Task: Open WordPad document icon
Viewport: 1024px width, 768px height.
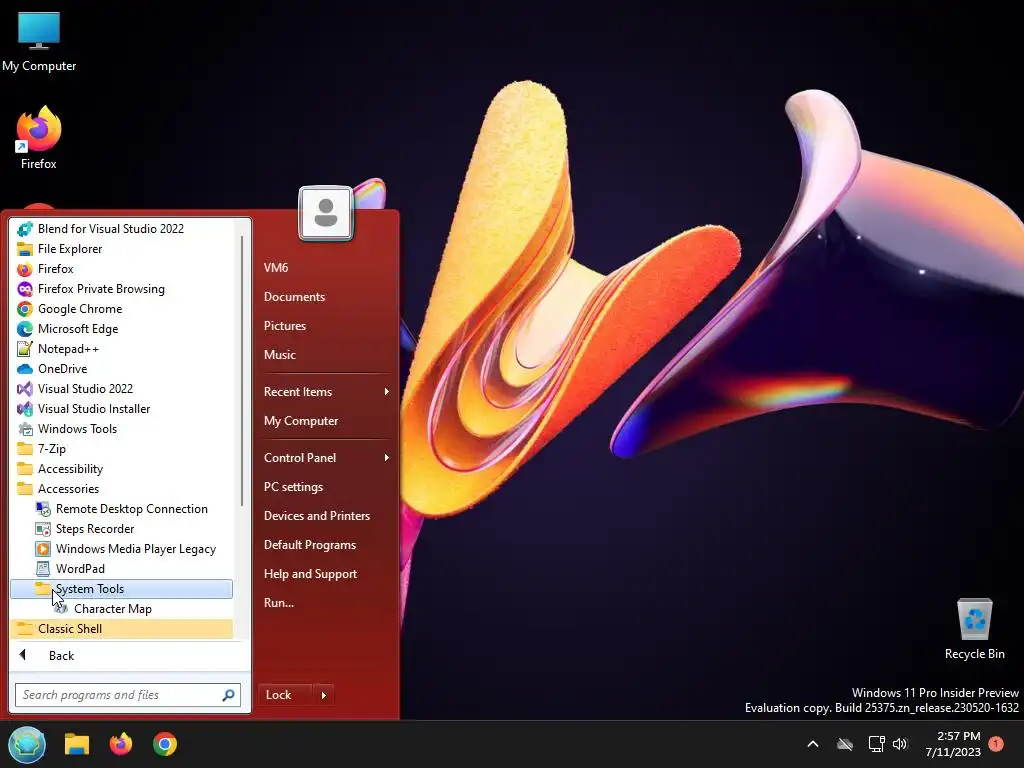Action: point(43,569)
